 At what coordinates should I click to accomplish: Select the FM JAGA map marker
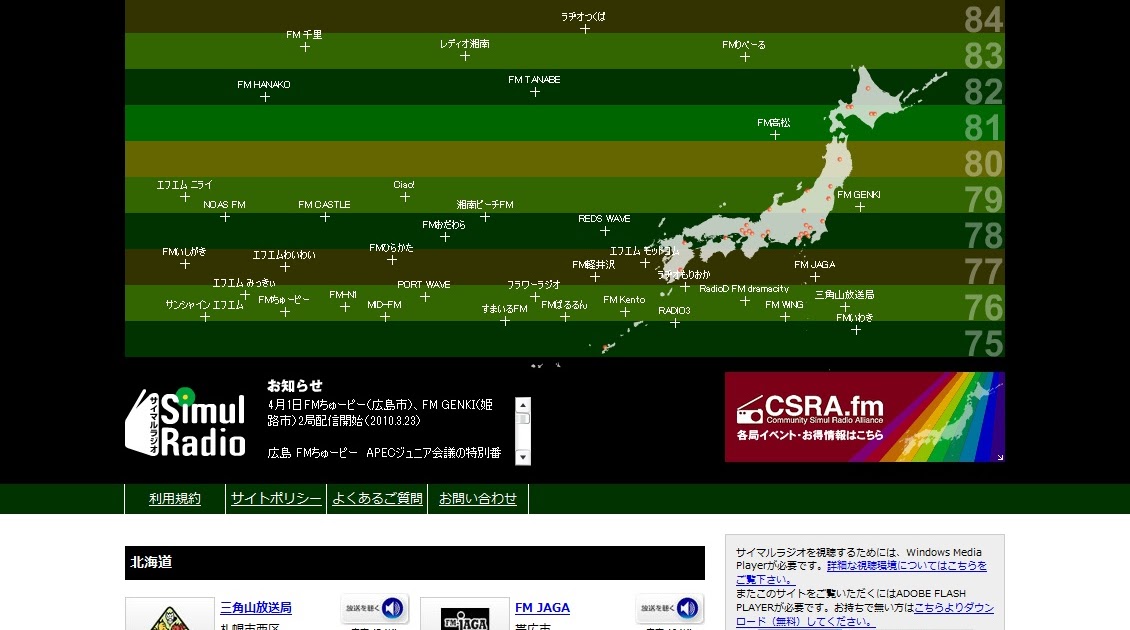click(815, 277)
